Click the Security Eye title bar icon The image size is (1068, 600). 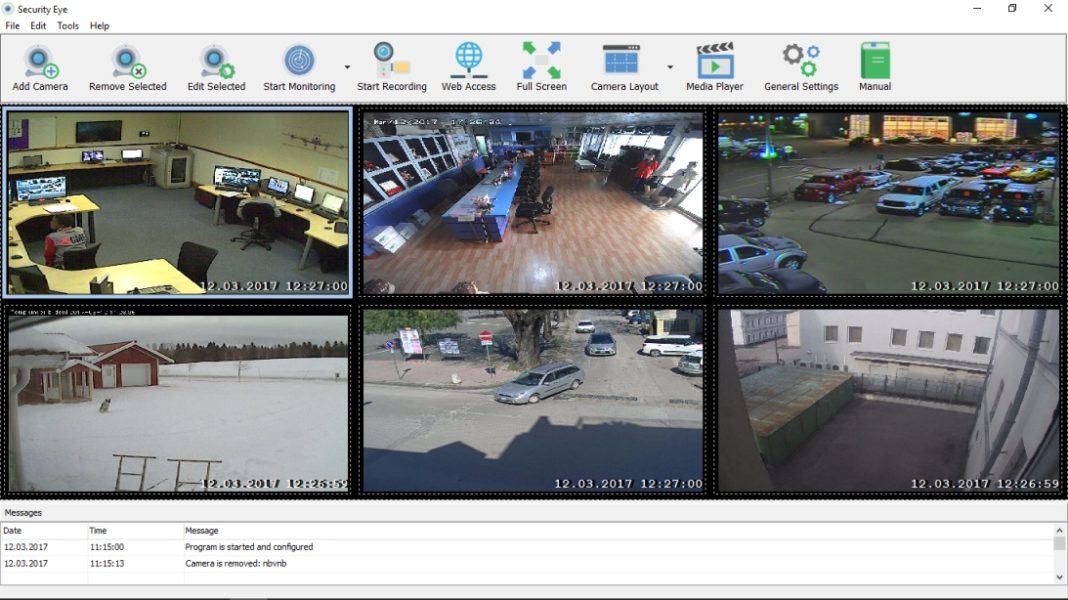click(x=9, y=9)
